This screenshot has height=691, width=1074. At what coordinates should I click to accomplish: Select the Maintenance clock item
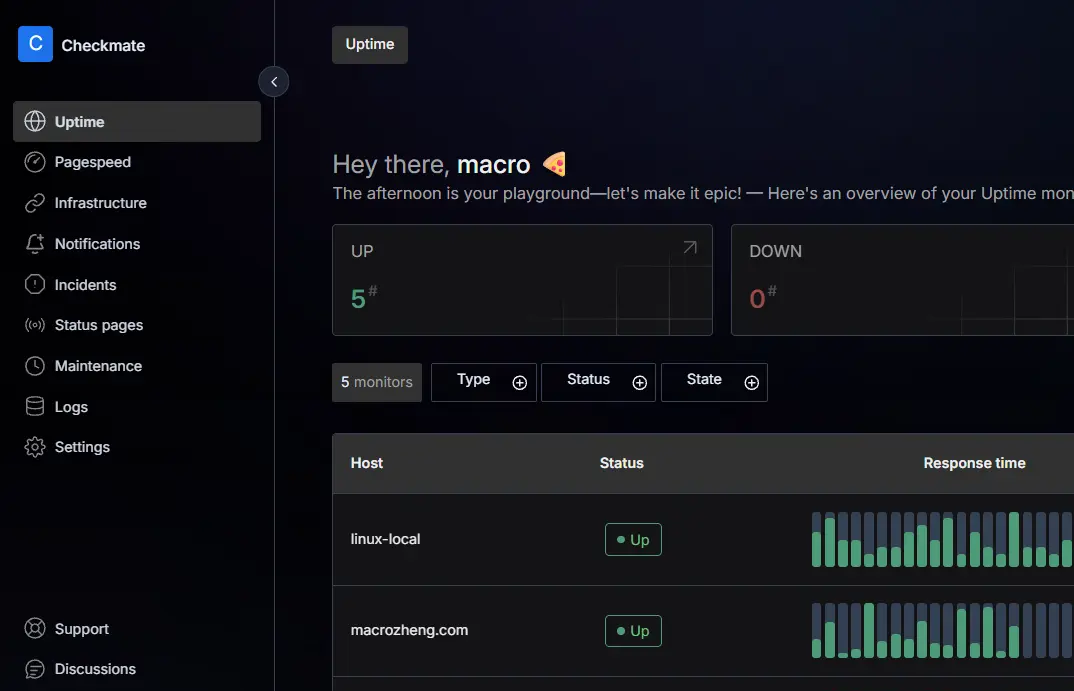[98, 366]
